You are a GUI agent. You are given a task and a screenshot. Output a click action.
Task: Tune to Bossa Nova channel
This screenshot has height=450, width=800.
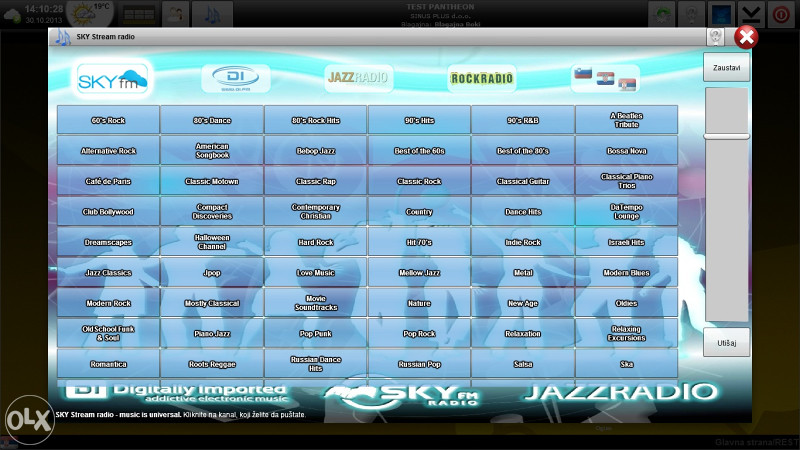click(626, 151)
